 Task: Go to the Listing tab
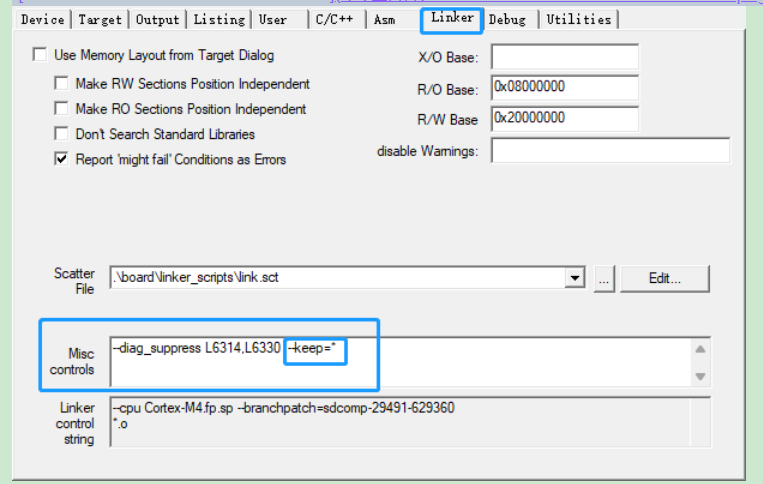click(219, 20)
